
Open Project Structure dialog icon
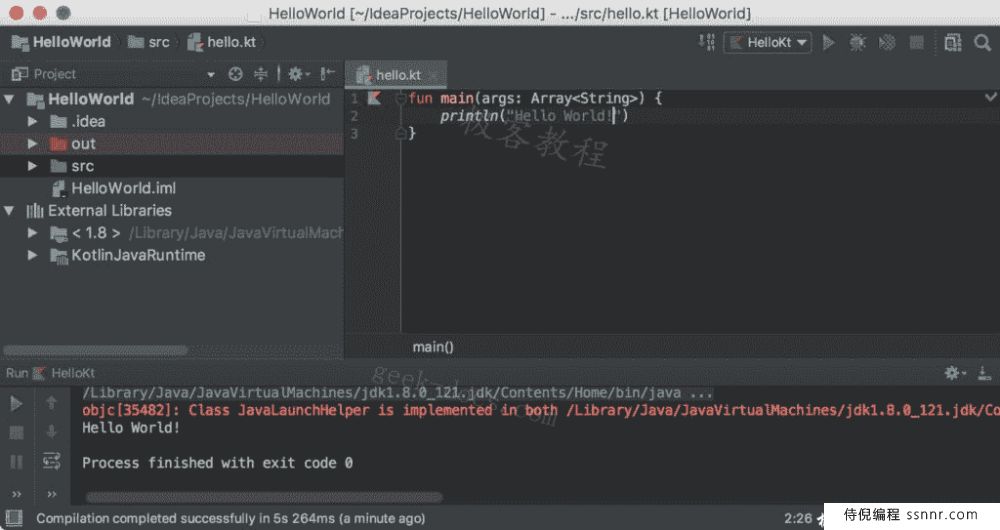coord(953,43)
